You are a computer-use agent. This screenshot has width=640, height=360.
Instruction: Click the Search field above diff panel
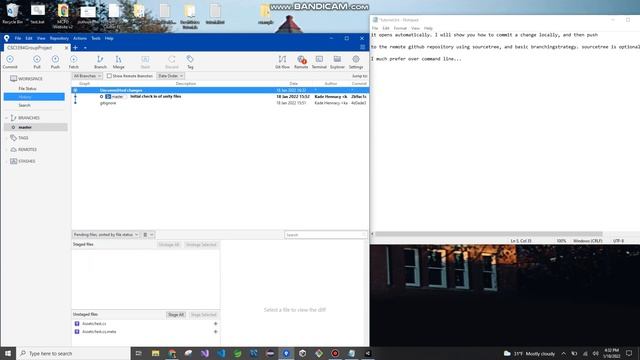click(x=325, y=235)
